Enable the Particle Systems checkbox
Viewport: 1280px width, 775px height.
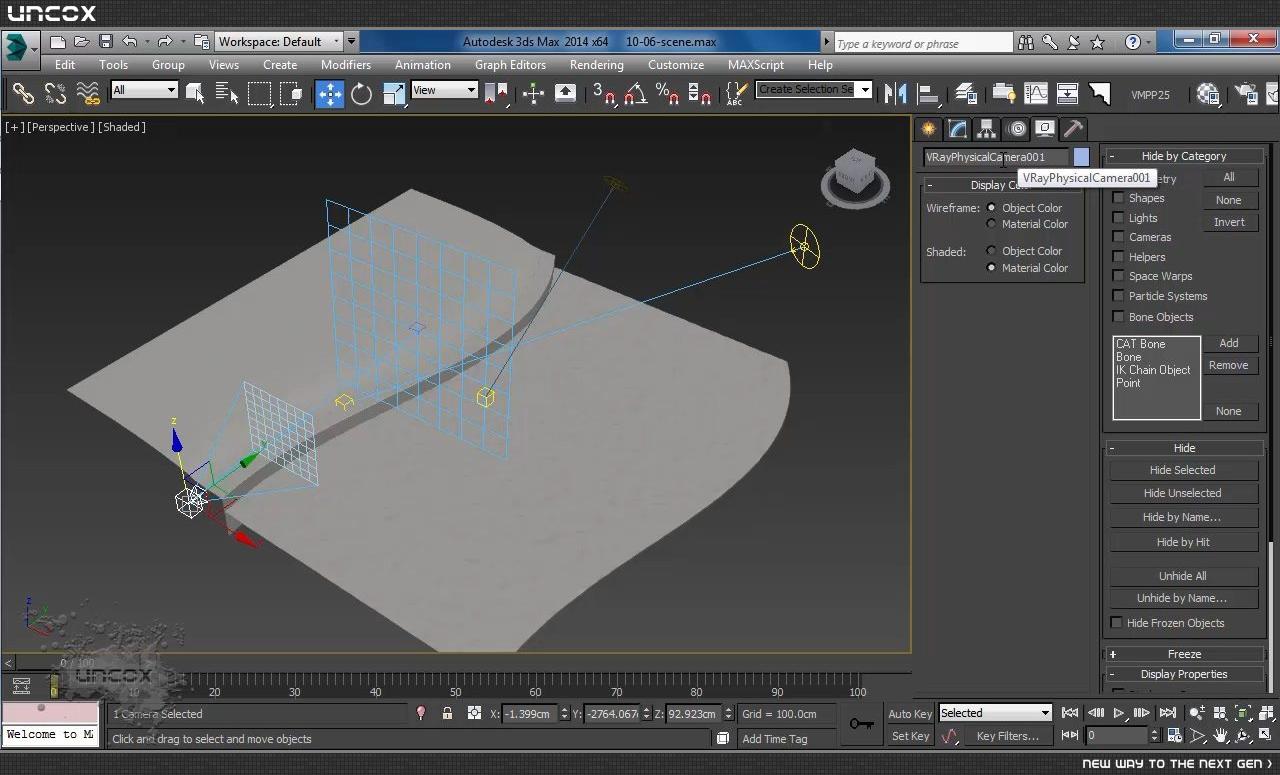click(1118, 296)
